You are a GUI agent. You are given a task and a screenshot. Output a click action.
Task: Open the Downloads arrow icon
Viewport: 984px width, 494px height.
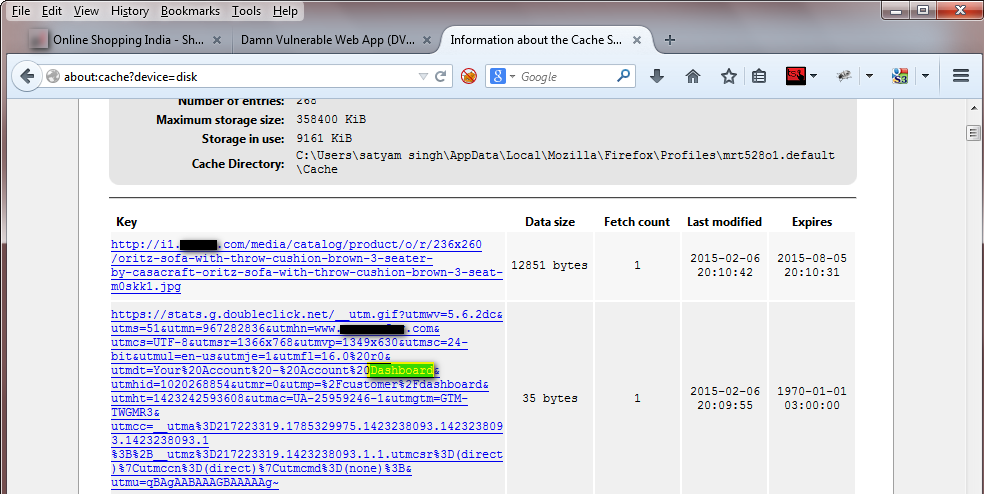tap(657, 76)
